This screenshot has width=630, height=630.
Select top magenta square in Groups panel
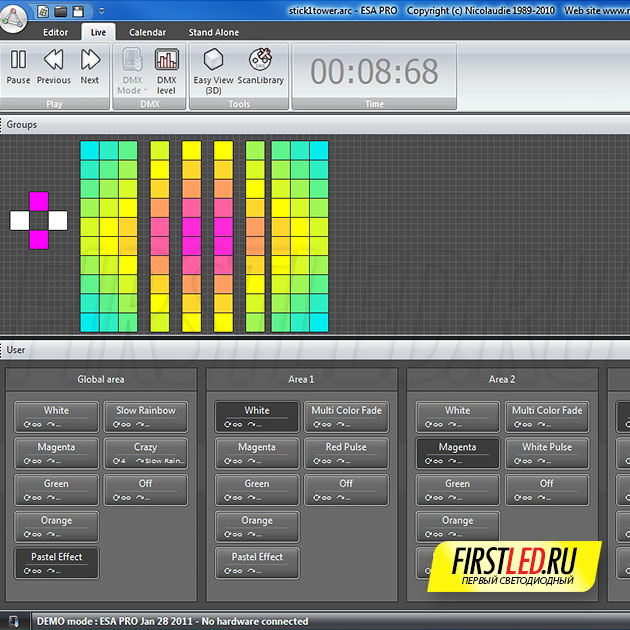[x=38, y=201]
